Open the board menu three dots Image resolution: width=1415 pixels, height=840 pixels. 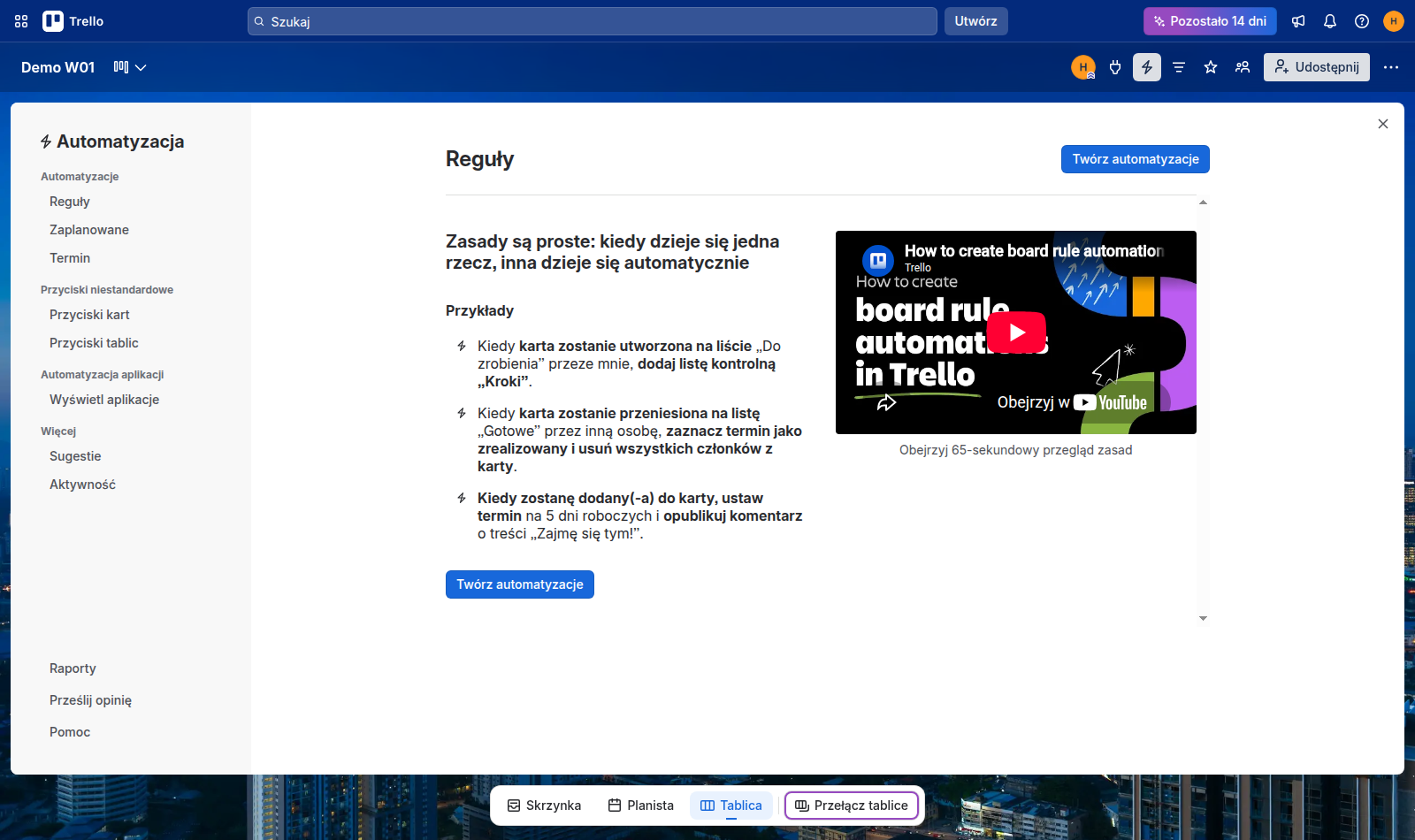tap(1391, 67)
